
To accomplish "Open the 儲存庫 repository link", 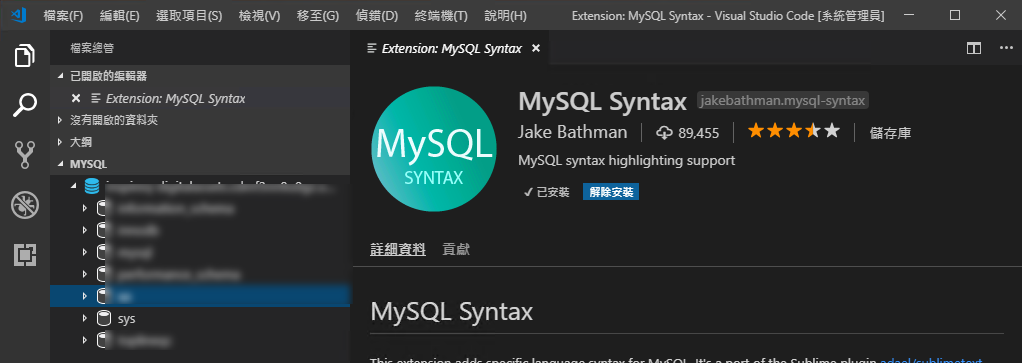I will click(x=890, y=134).
